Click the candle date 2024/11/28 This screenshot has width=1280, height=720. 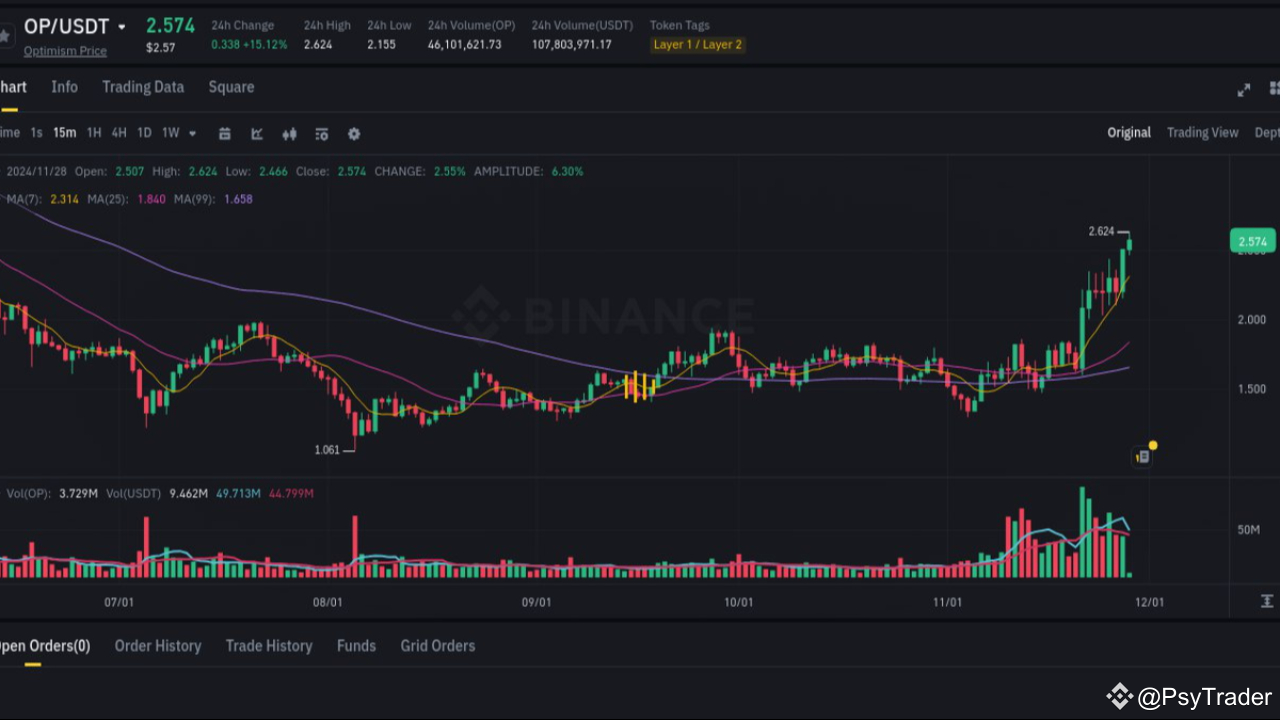coord(35,171)
